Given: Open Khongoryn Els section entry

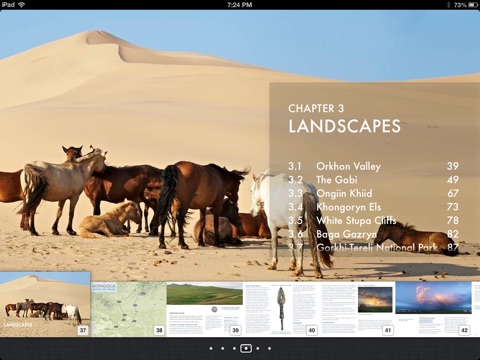Looking at the screenshot, I should click(x=373, y=207).
